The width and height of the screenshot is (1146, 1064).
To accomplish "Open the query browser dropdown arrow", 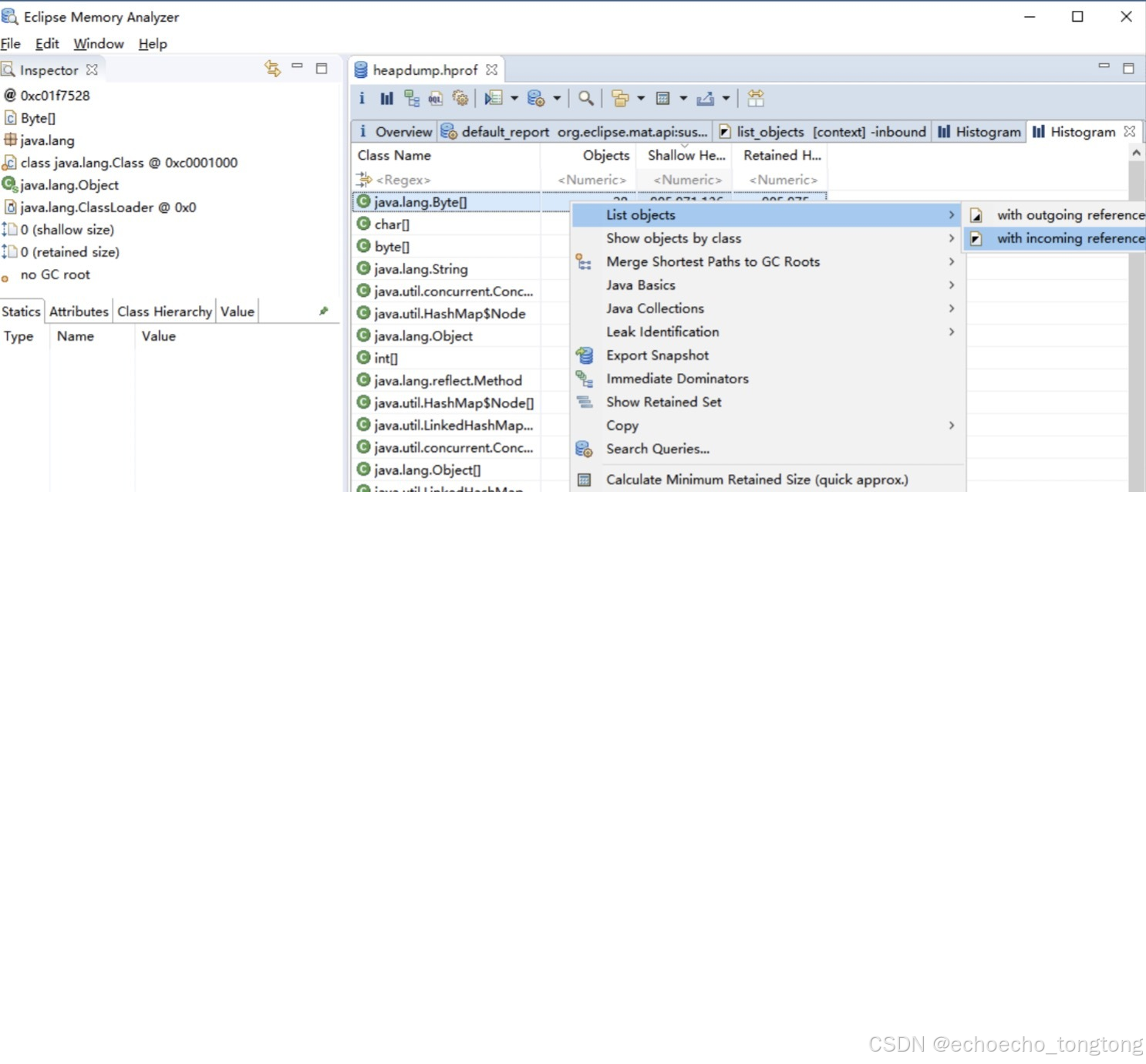I will coord(556,98).
